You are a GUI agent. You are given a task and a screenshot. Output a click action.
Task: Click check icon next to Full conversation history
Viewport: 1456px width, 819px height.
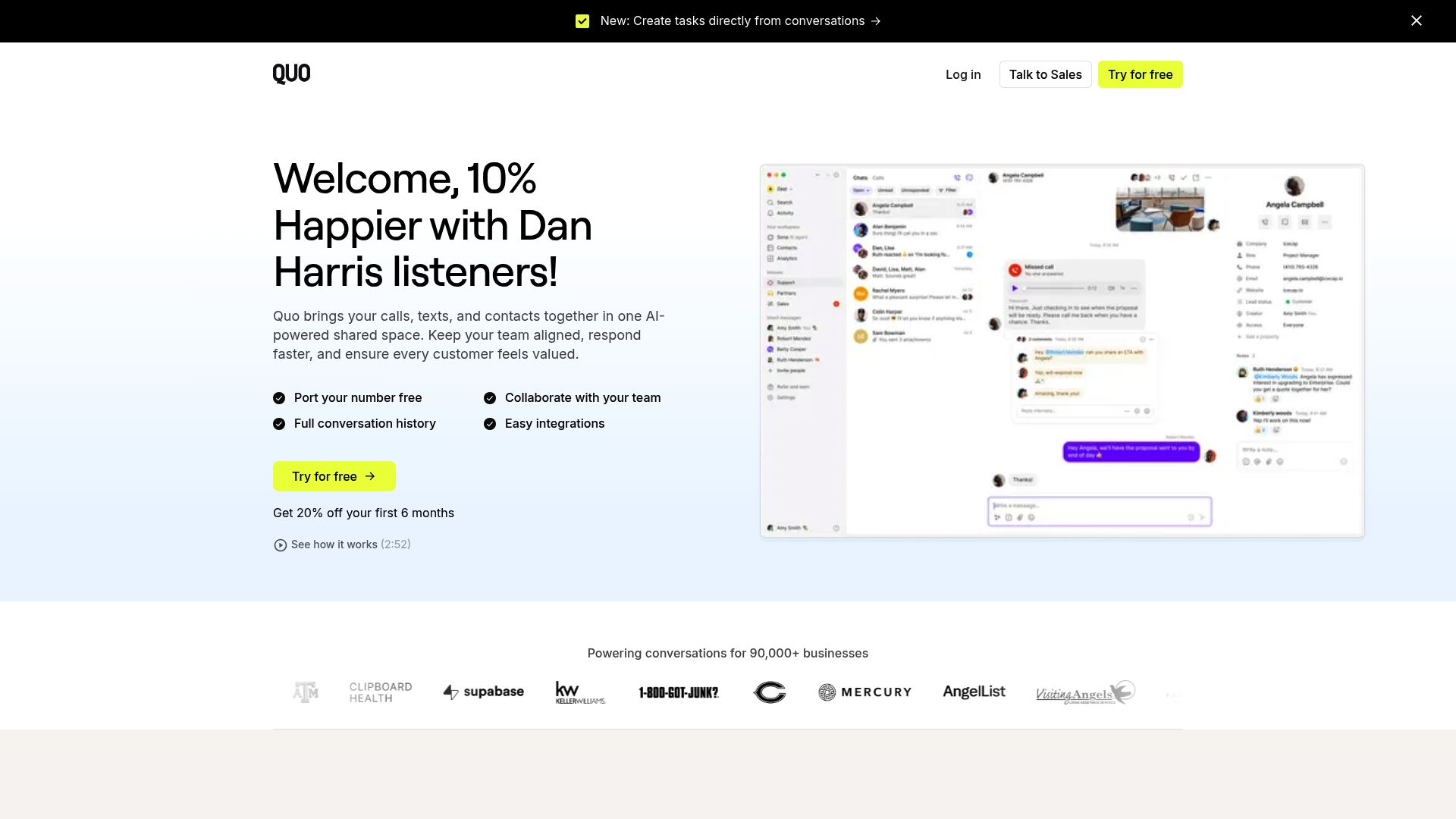(279, 424)
